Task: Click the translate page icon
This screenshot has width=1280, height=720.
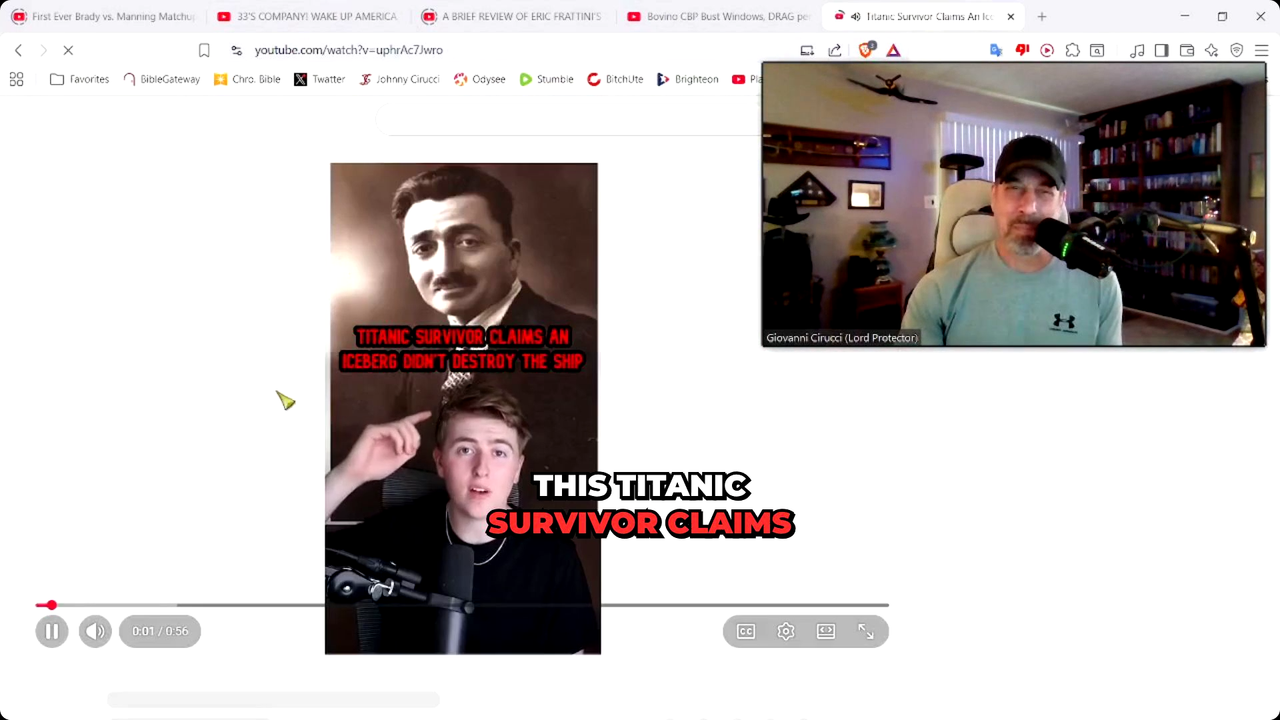Action: (x=996, y=50)
